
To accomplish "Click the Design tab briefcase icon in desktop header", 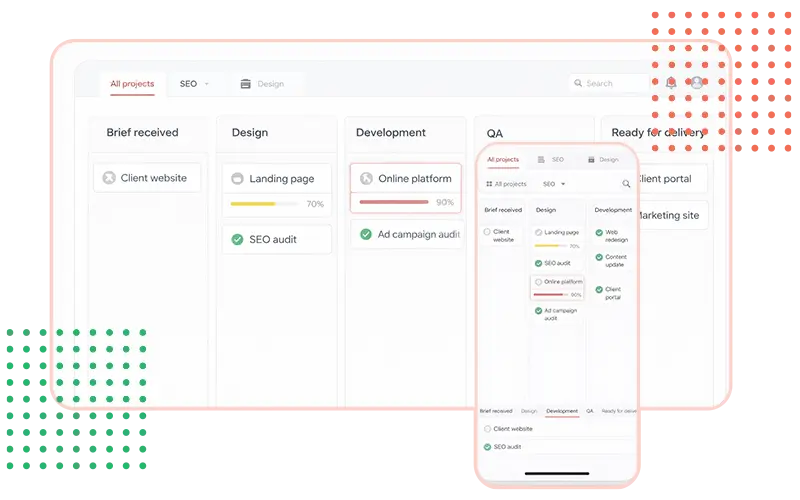I will pyautogui.click(x=245, y=84).
